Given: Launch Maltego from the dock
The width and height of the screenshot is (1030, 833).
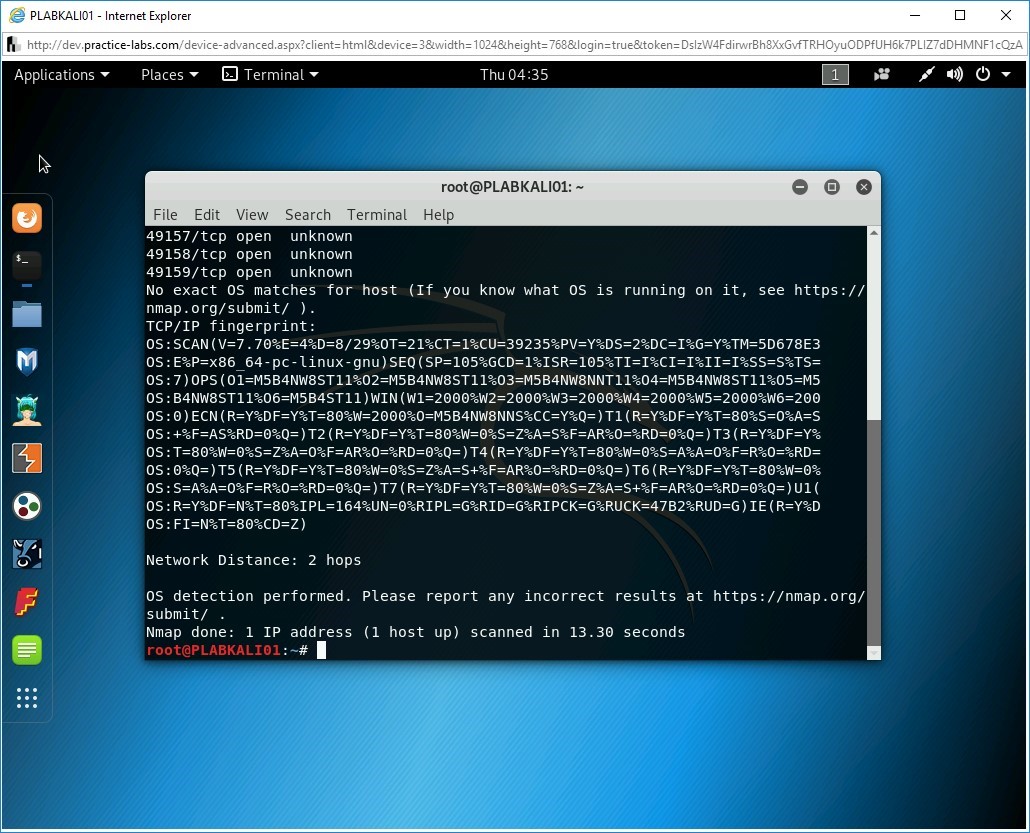Looking at the screenshot, I should pyautogui.click(x=27, y=506).
